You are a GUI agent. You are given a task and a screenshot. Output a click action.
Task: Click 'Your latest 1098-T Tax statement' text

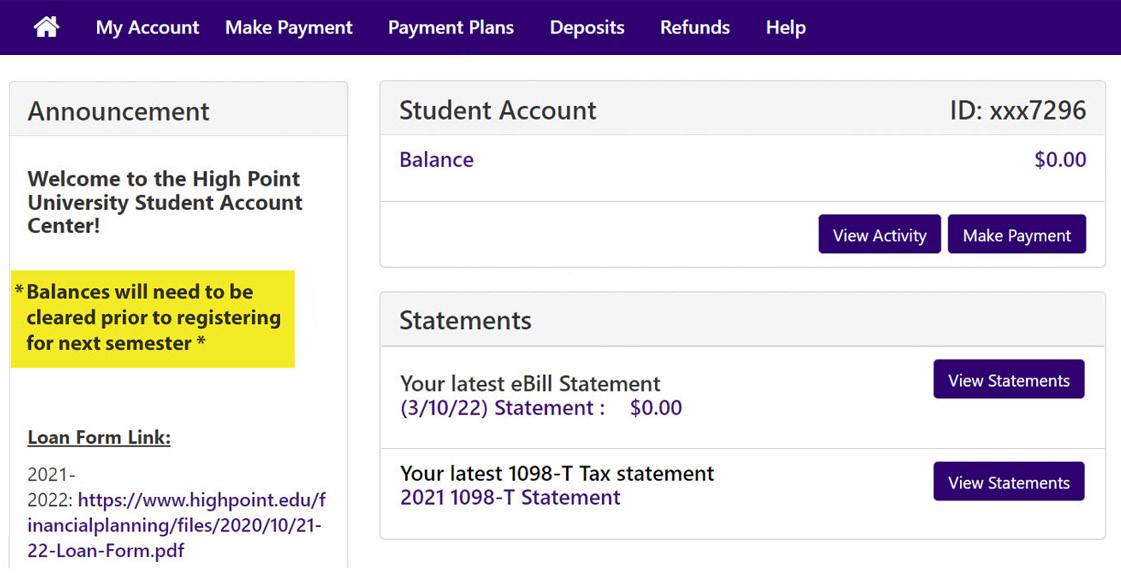coord(557,473)
